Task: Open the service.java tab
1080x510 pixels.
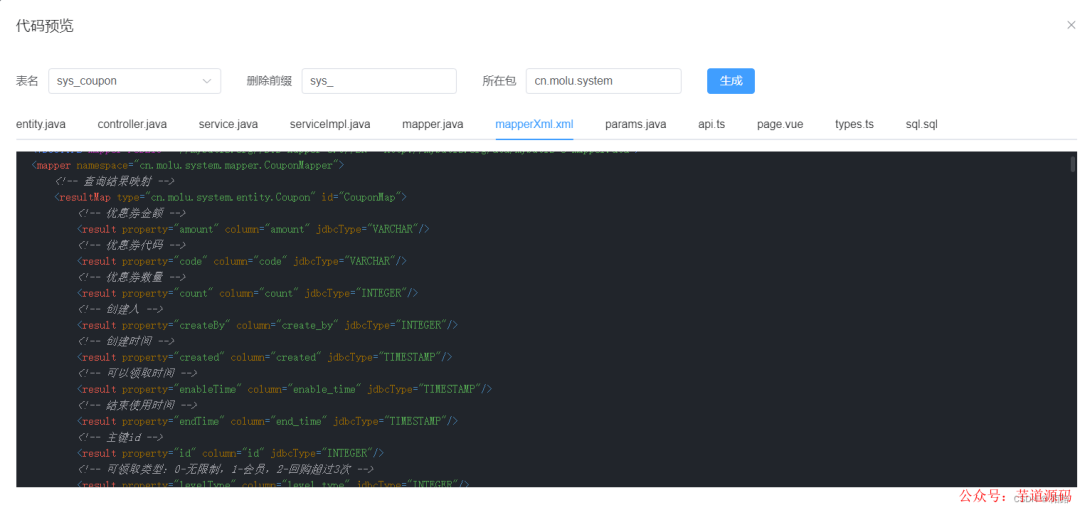Action: 228,124
